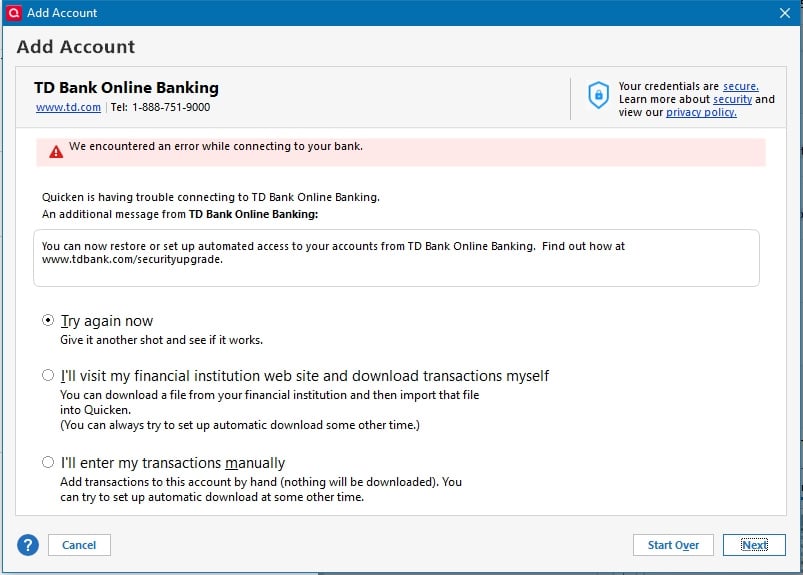Viewport: 803px width, 575px height.
Task: Open help via blue question mark icon
Action: 28,545
